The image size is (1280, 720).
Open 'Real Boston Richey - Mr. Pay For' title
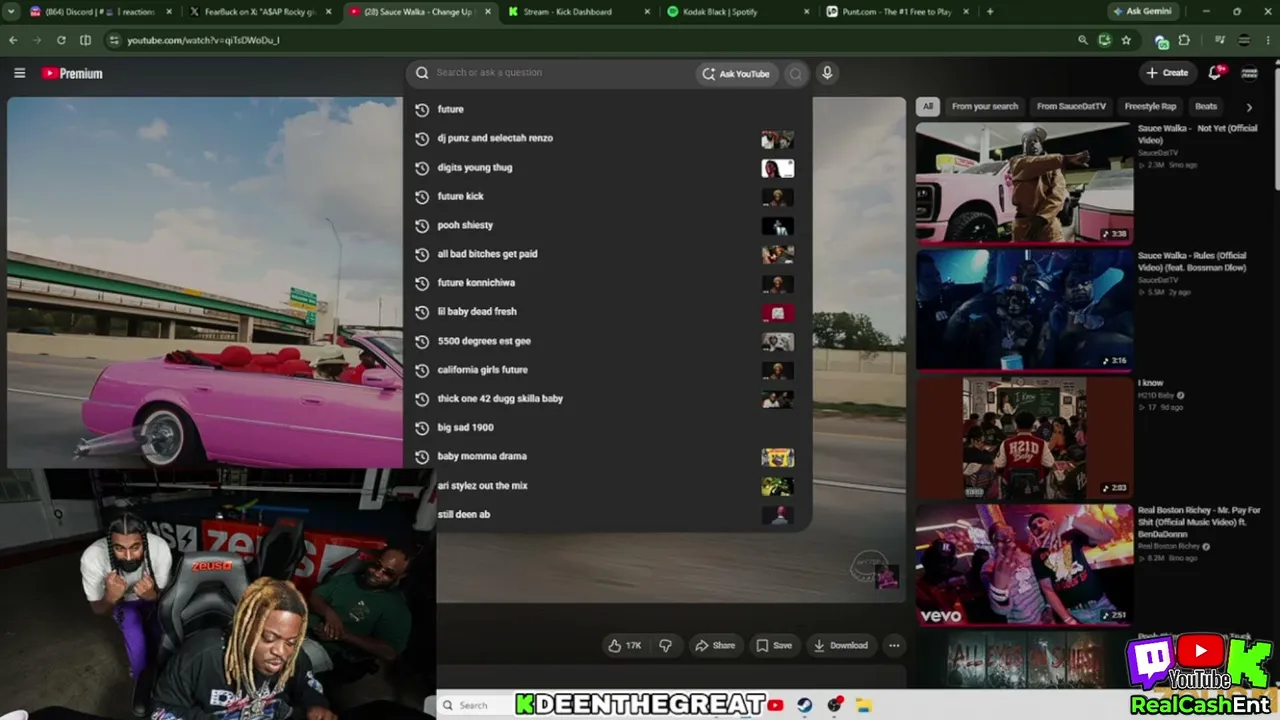coord(1198,522)
